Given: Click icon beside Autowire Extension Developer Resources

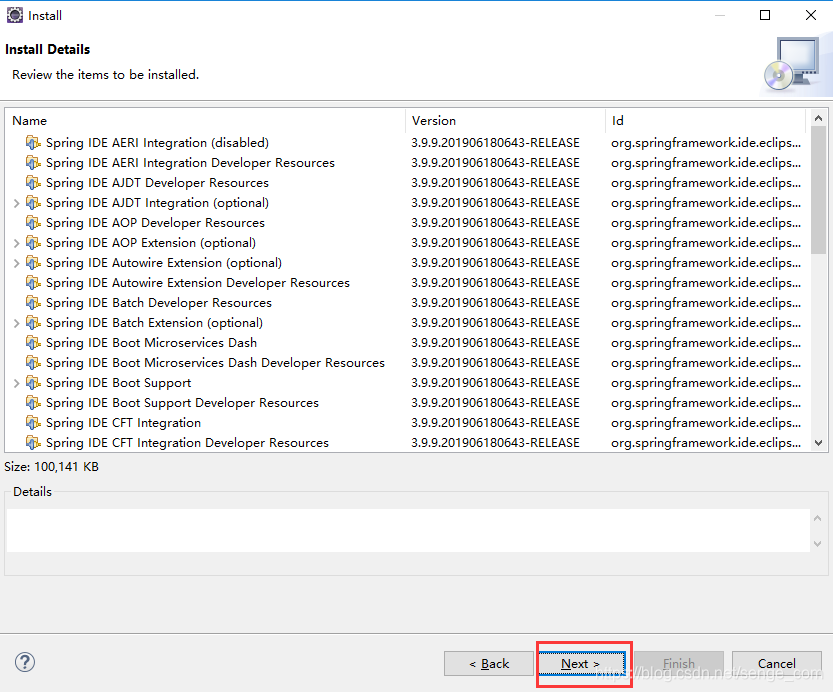Looking at the screenshot, I should click(33, 283).
